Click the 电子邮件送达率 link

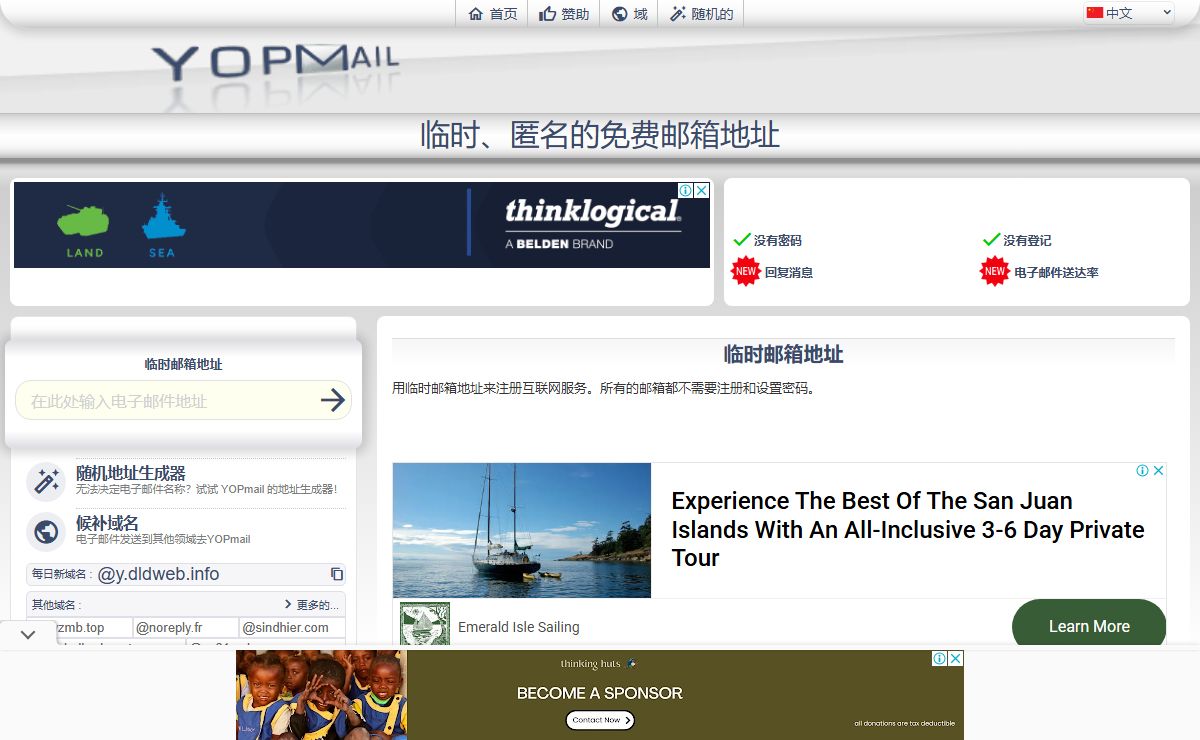(1057, 272)
